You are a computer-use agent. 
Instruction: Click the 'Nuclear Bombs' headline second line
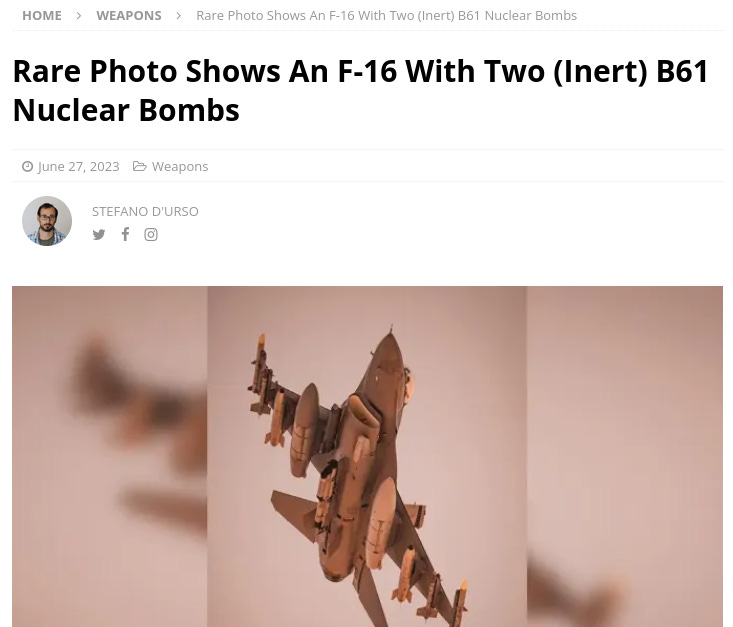pos(126,110)
